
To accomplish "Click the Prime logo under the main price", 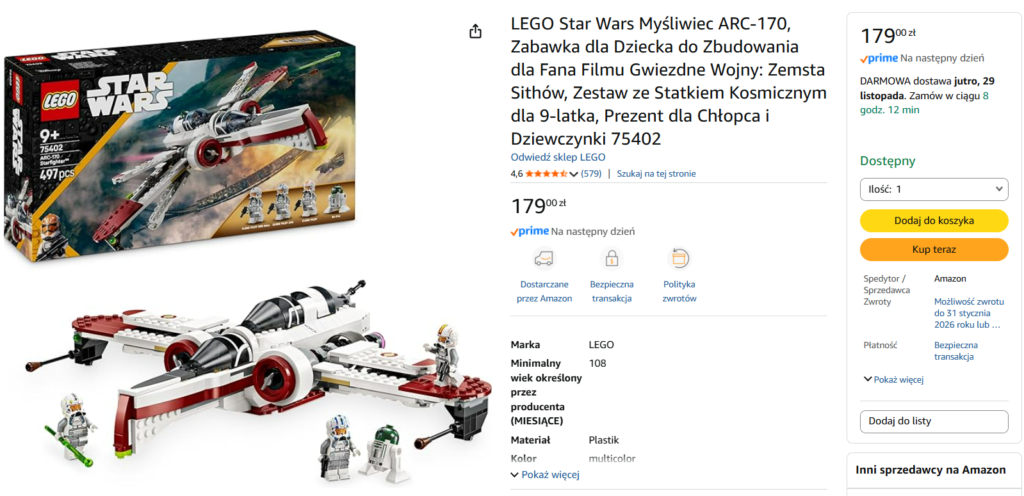I will coord(530,232).
